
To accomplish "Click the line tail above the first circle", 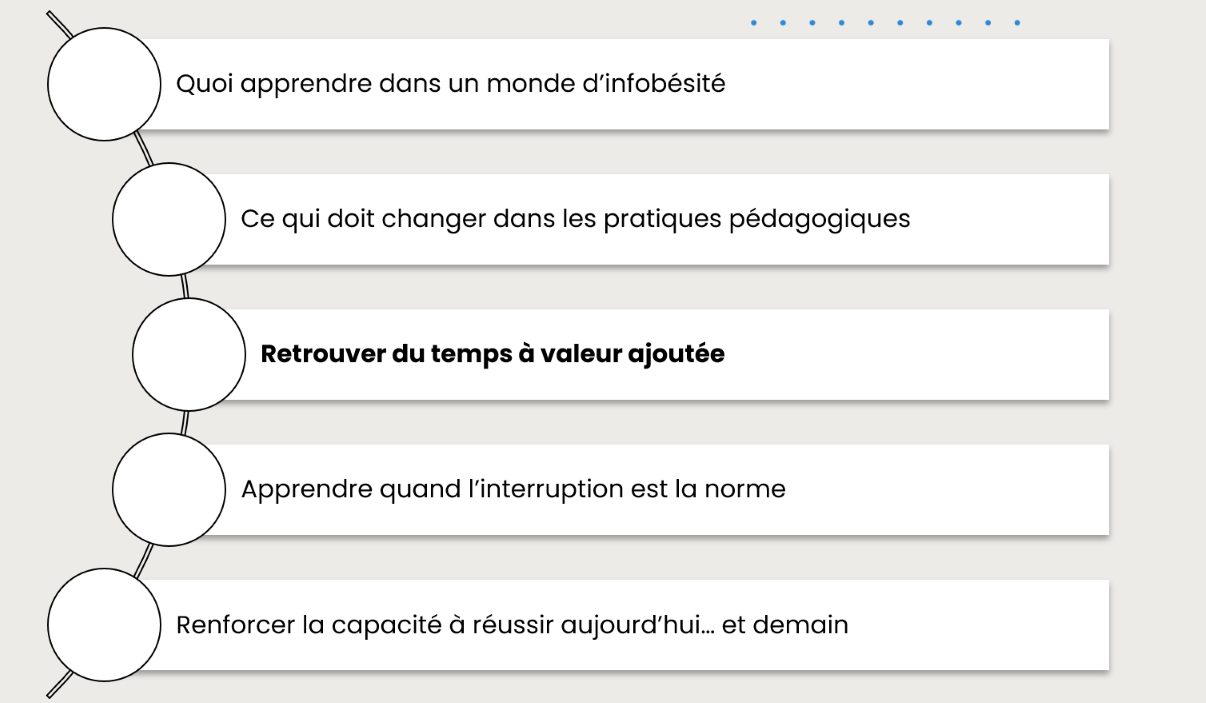I will coord(58,24).
